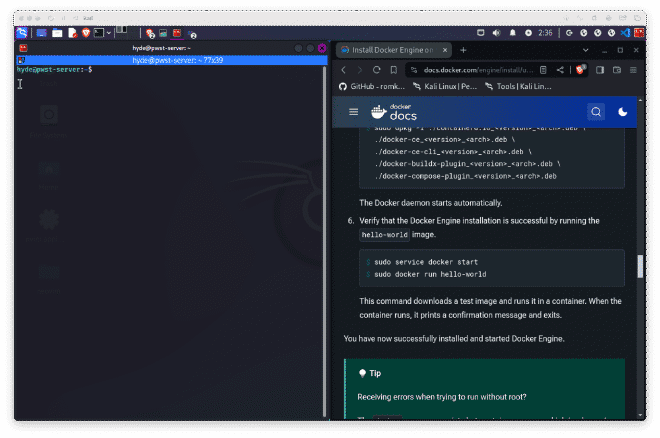Screen dimensions: 660x438
Task: Go forward in browser history
Action: (359, 70)
